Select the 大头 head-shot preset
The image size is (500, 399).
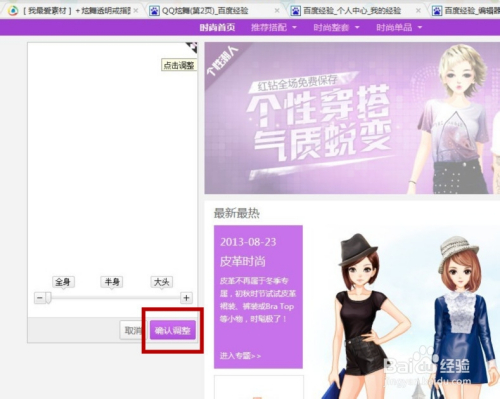pyautogui.click(x=162, y=282)
